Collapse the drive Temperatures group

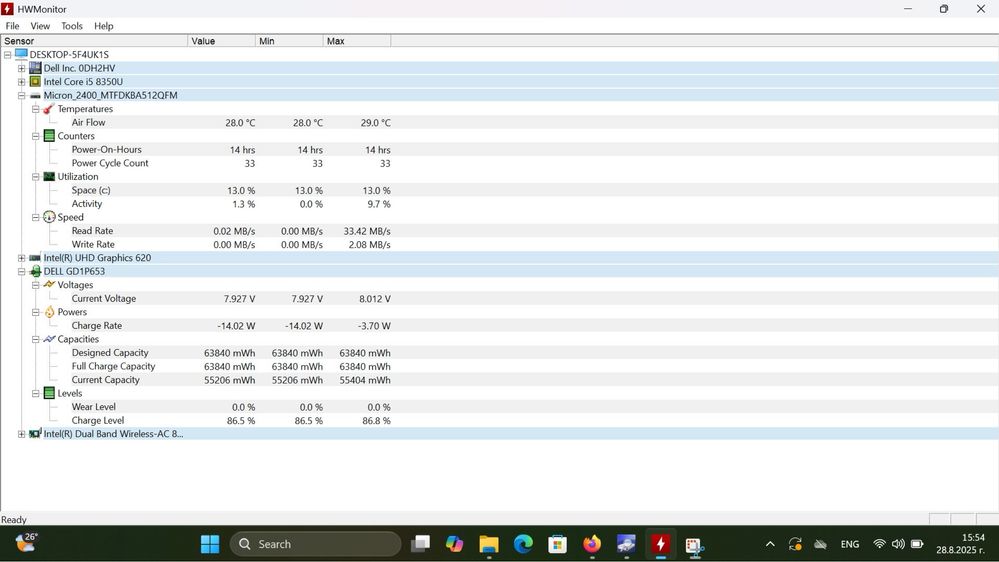pos(36,109)
